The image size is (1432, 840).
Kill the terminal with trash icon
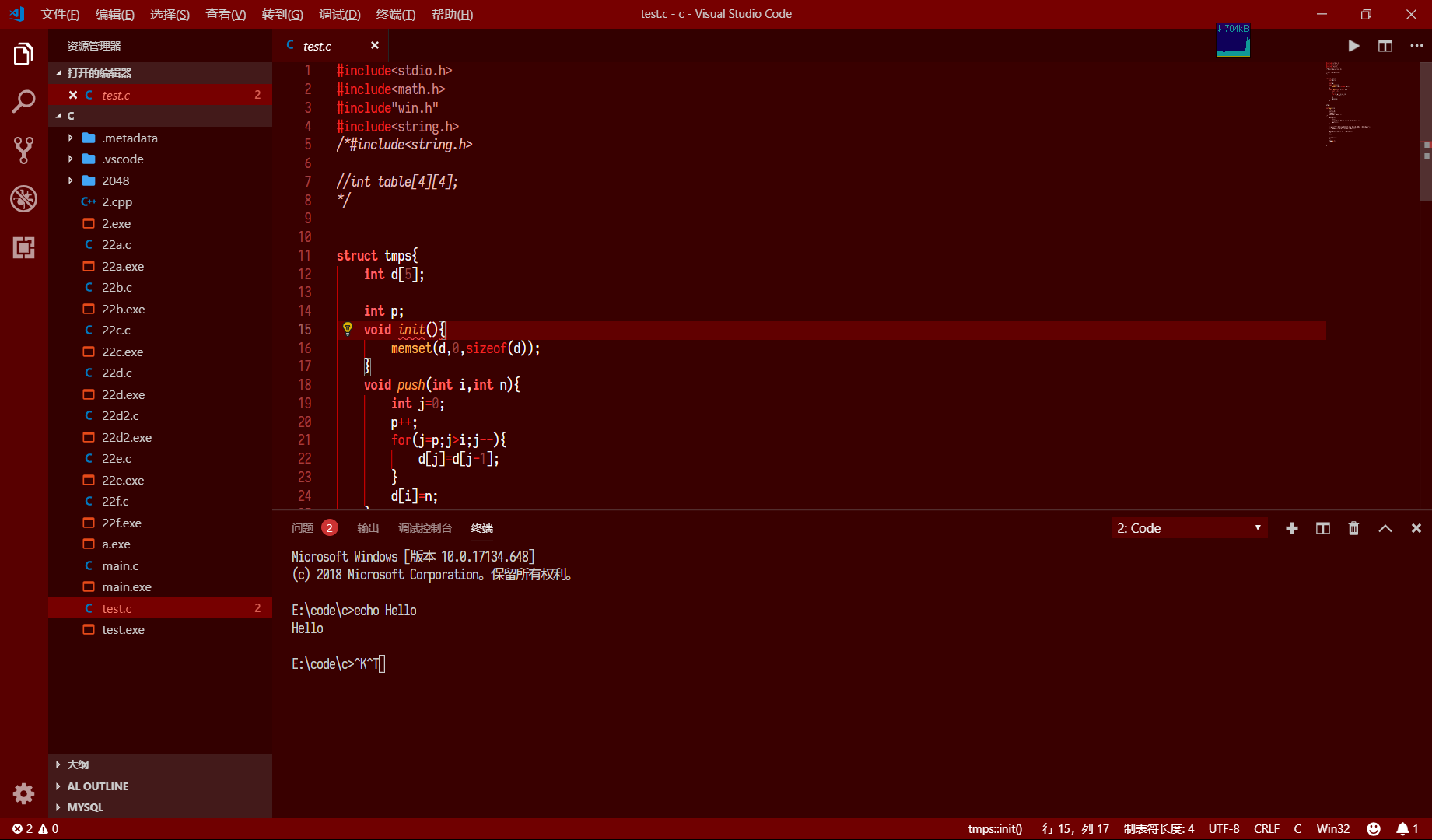[1353, 528]
